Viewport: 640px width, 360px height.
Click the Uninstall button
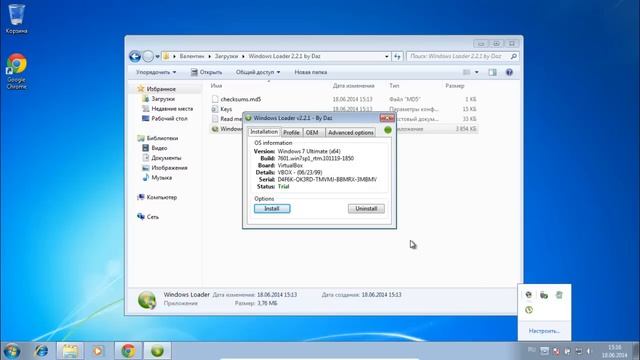[366, 209]
